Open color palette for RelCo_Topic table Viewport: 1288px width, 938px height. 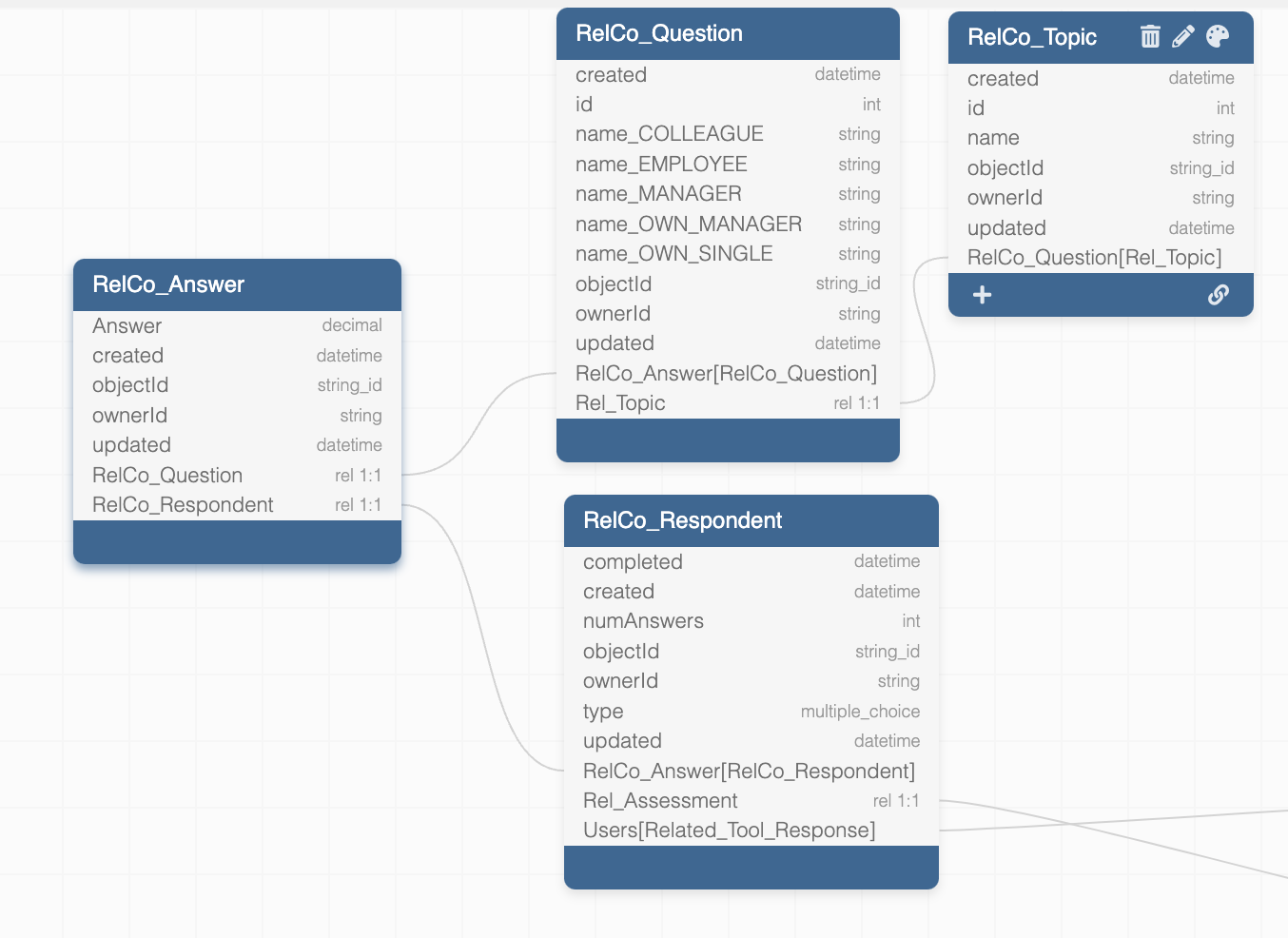click(1218, 37)
